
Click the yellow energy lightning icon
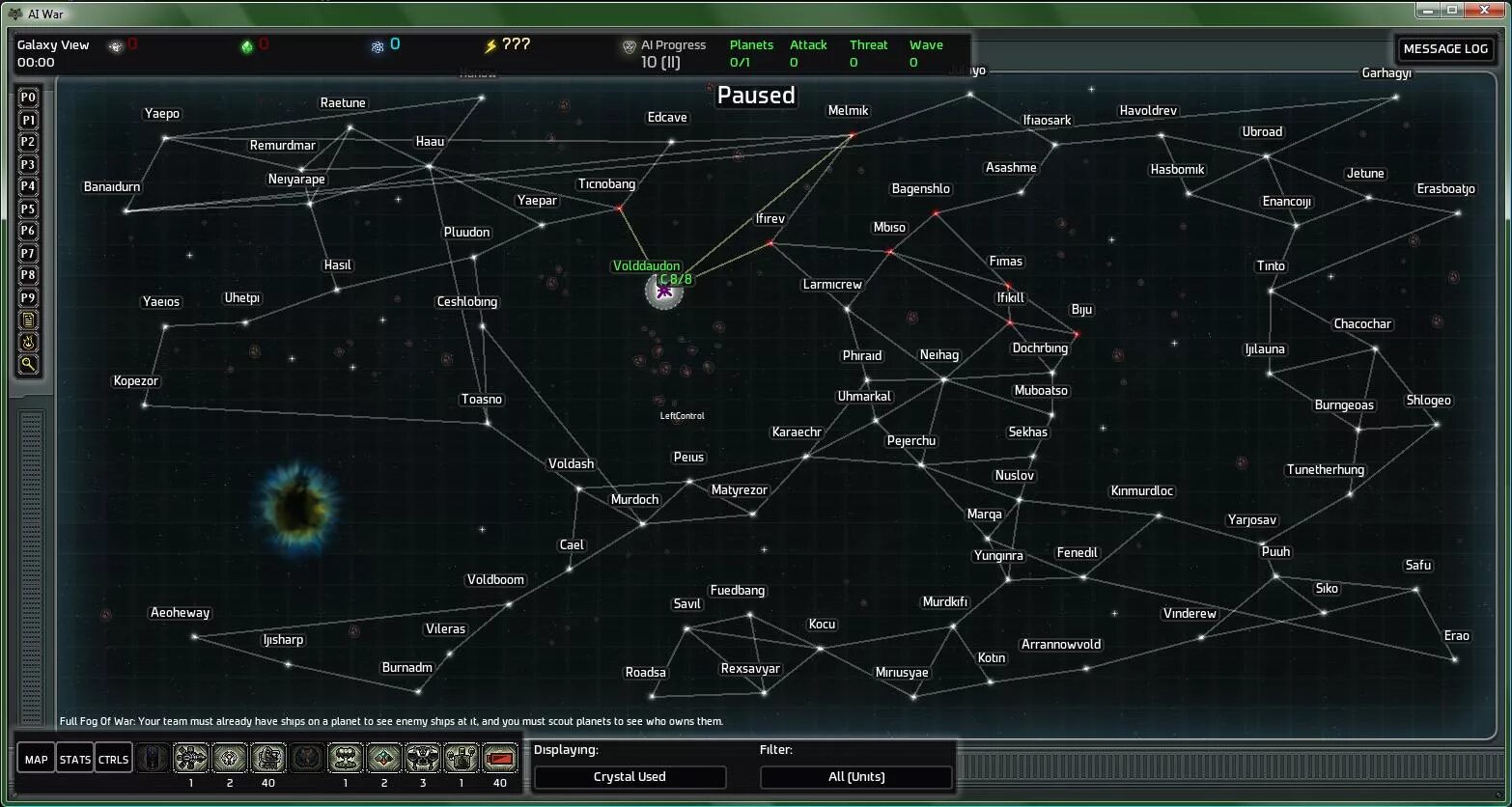coord(490,45)
